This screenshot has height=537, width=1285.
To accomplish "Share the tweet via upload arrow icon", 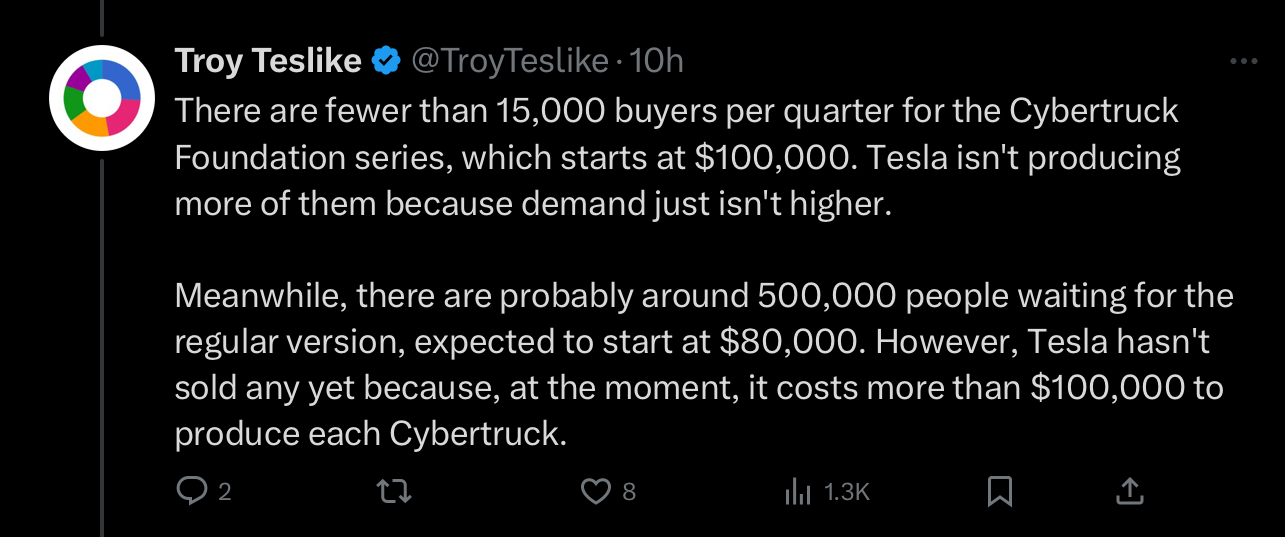I will (x=1128, y=491).
